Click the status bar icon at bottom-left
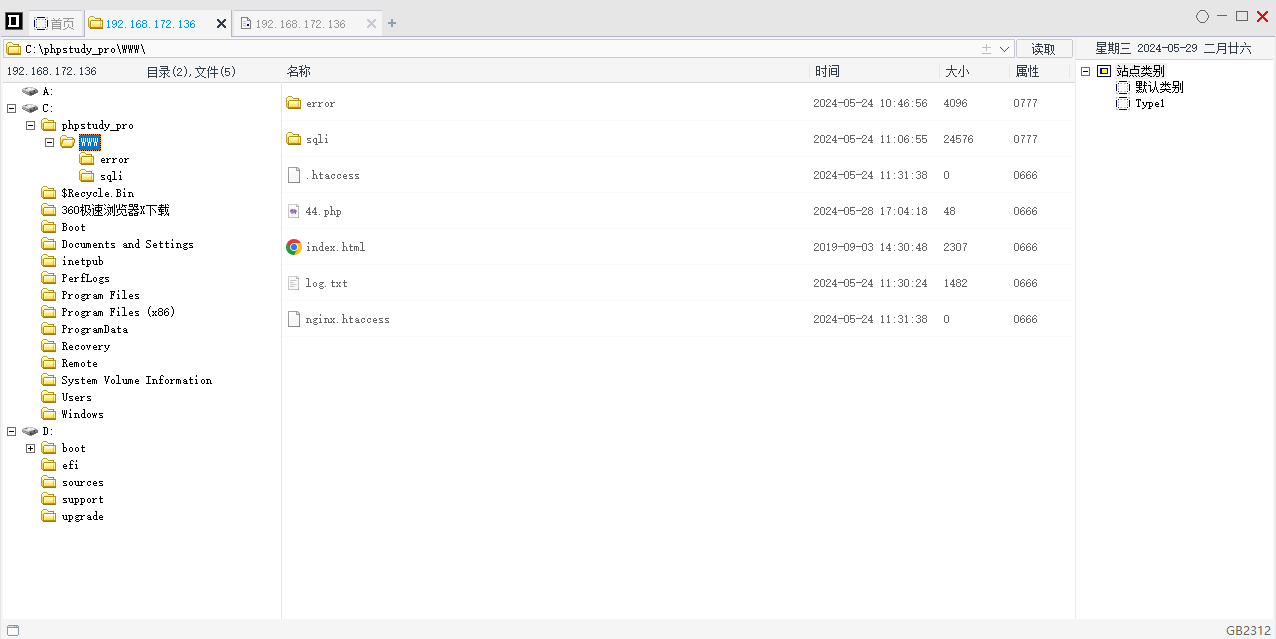 [x=13, y=630]
